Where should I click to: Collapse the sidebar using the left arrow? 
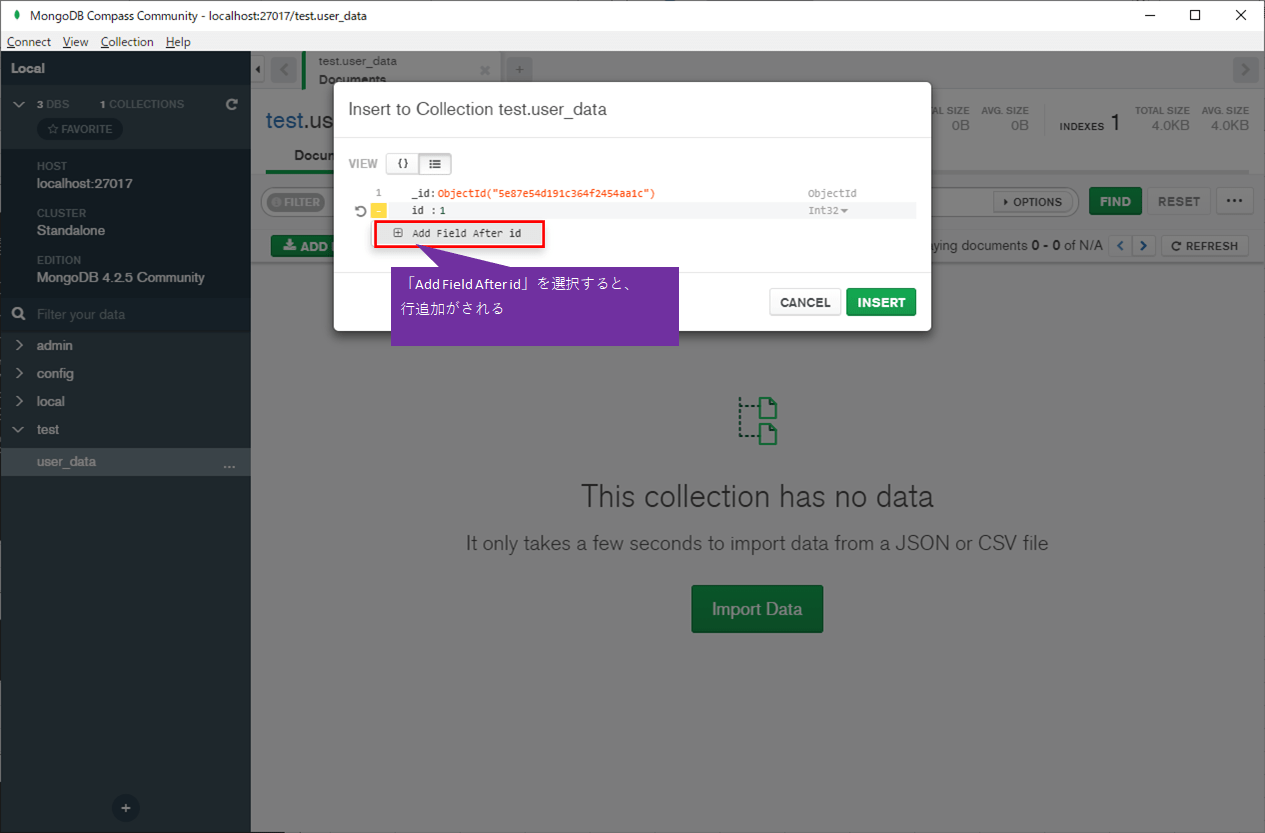(257, 69)
